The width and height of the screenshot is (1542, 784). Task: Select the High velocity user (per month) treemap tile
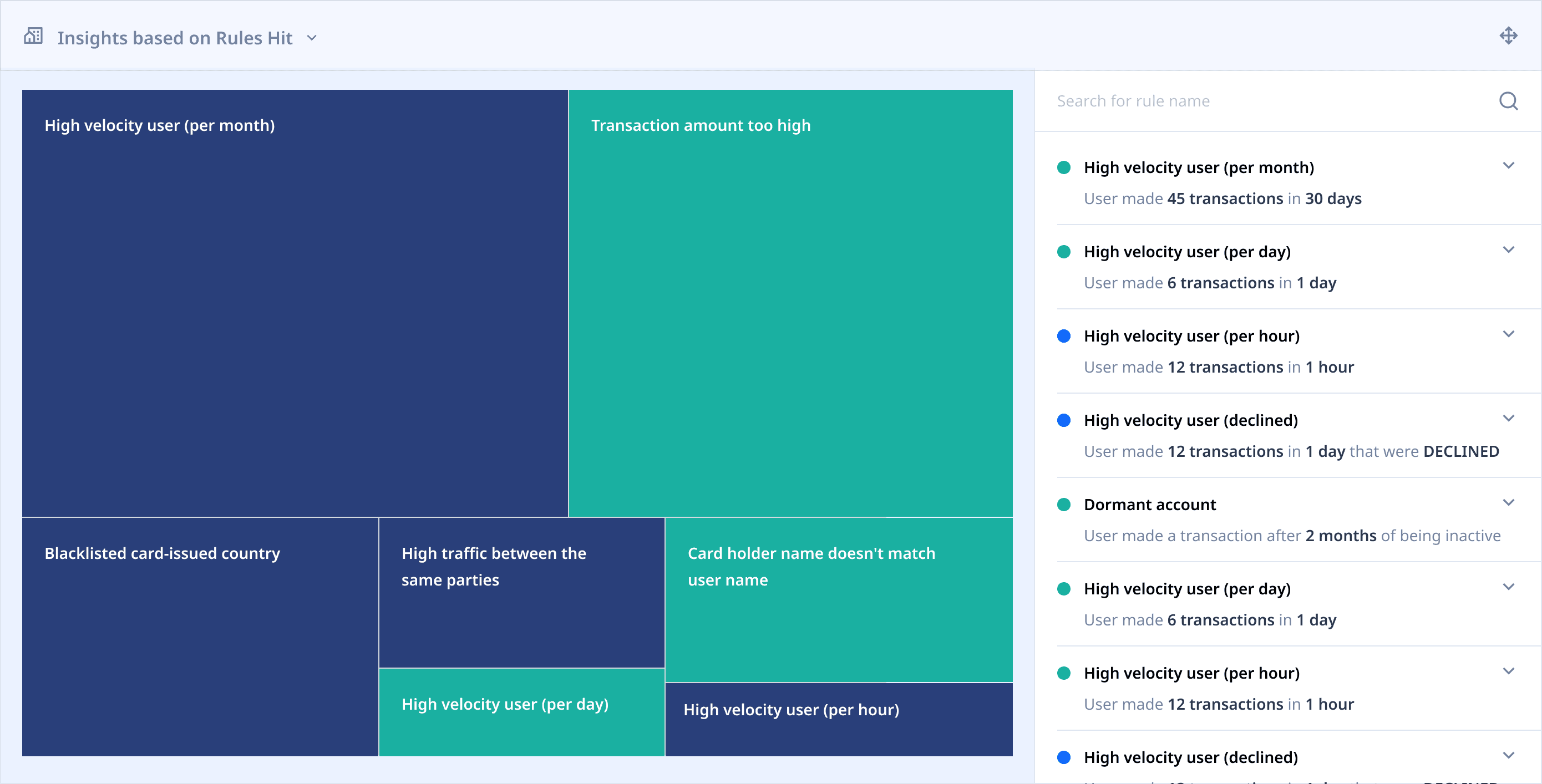coord(295,303)
